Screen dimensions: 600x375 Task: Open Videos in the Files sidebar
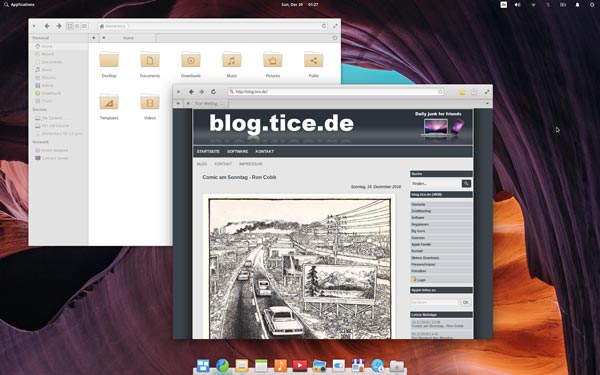(59, 85)
